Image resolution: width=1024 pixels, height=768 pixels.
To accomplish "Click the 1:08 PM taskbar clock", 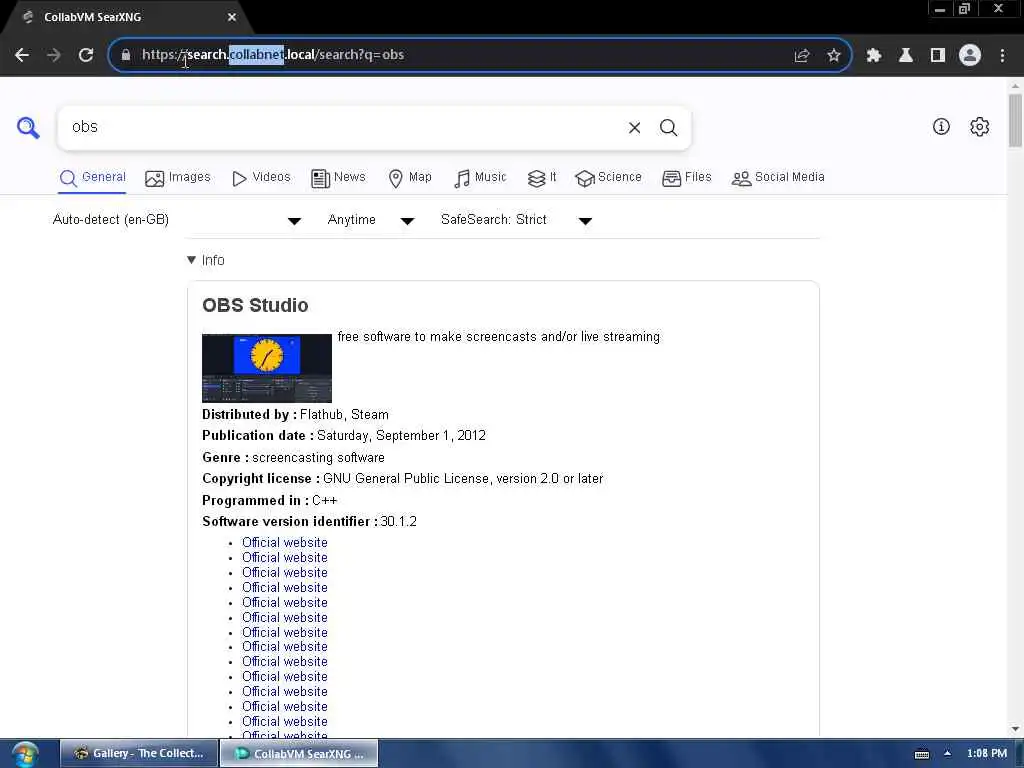I will tap(986, 754).
